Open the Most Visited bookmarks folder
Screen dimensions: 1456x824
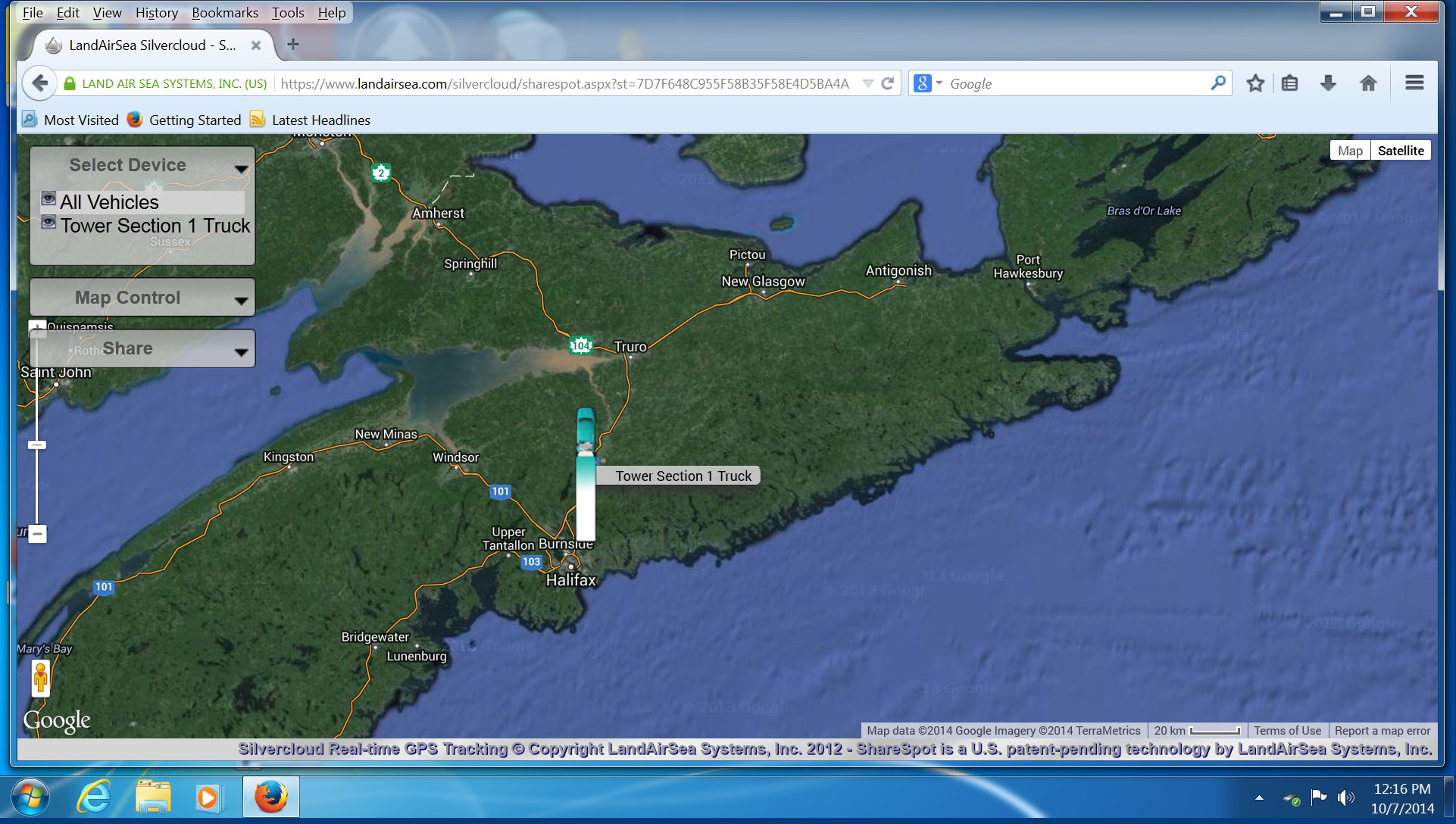coord(70,120)
